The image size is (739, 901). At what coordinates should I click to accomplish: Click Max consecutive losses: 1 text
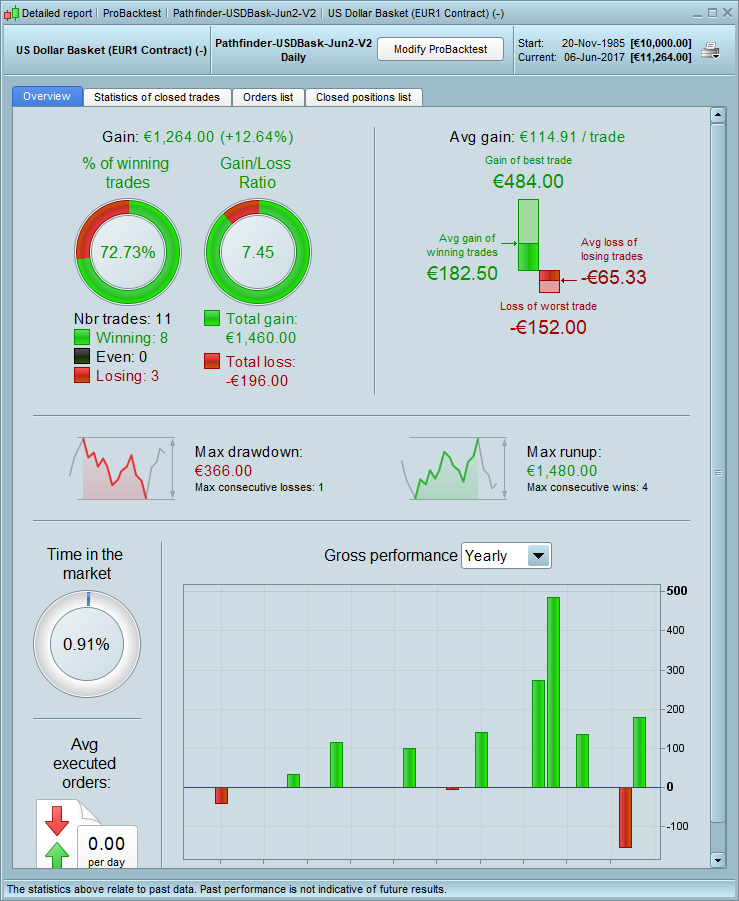(259, 487)
